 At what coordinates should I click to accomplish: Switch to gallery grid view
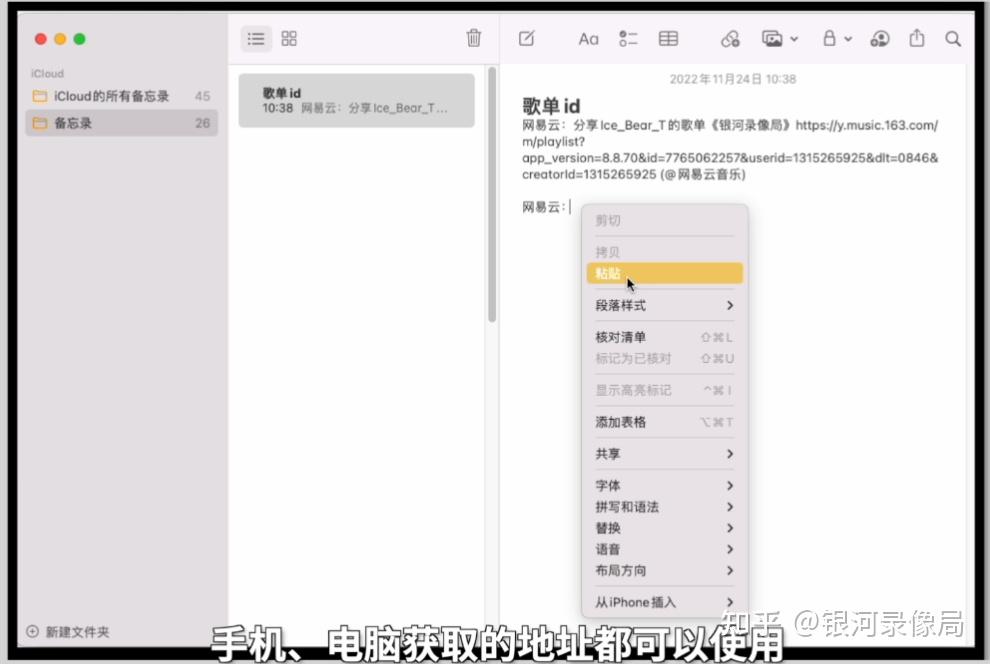click(289, 39)
